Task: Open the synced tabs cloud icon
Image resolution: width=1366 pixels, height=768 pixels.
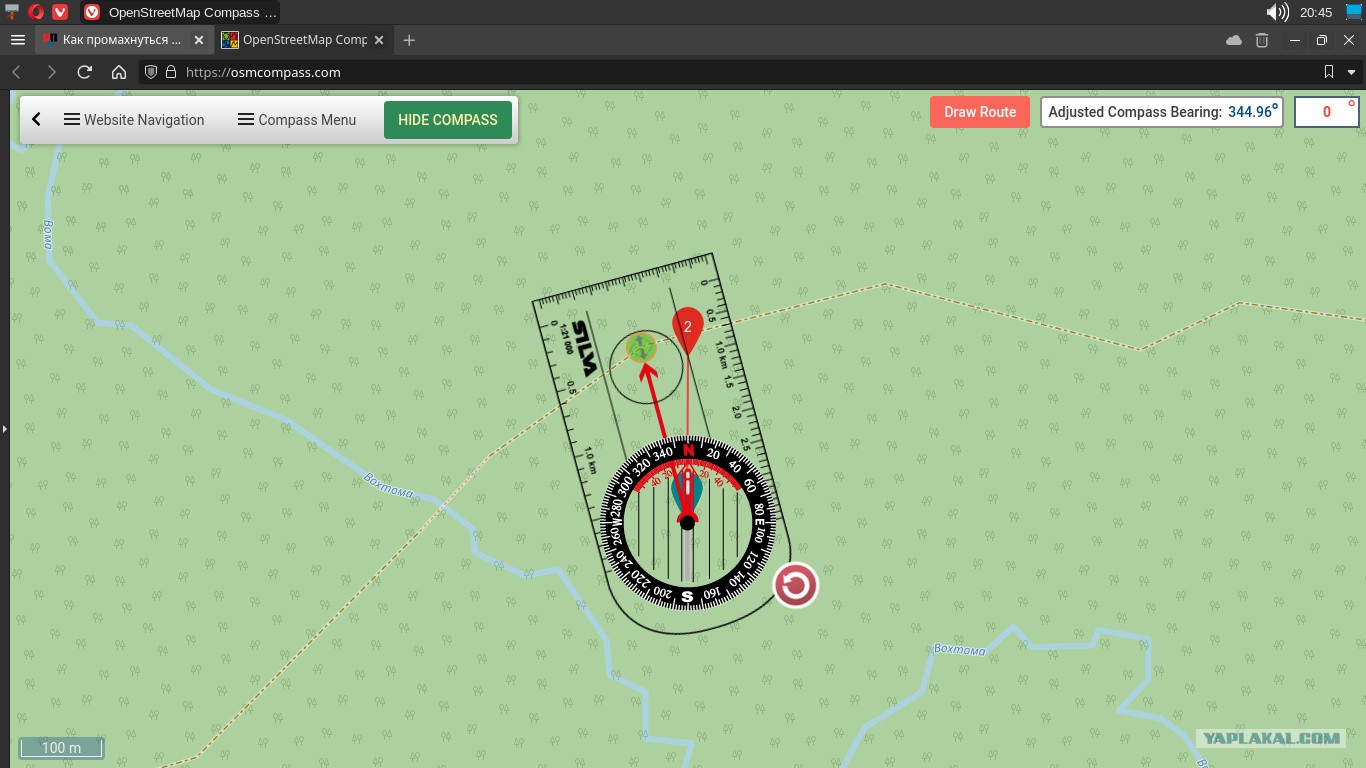Action: [x=1234, y=40]
